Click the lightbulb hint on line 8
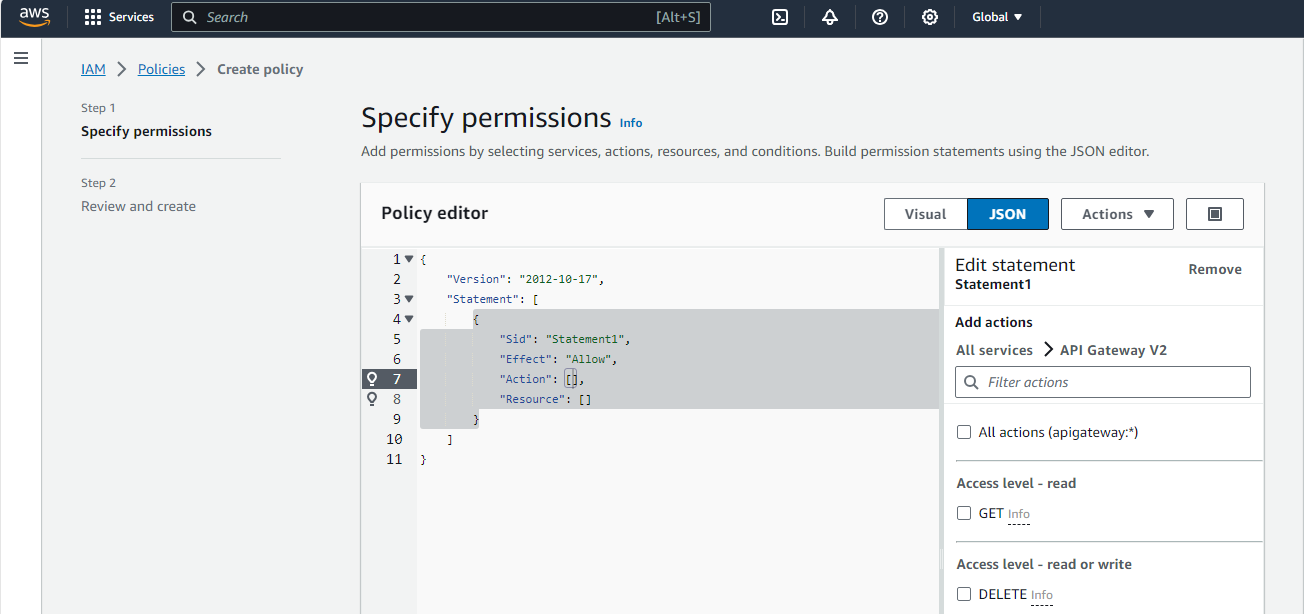This screenshot has height=614, width=1304. pyautogui.click(x=372, y=399)
